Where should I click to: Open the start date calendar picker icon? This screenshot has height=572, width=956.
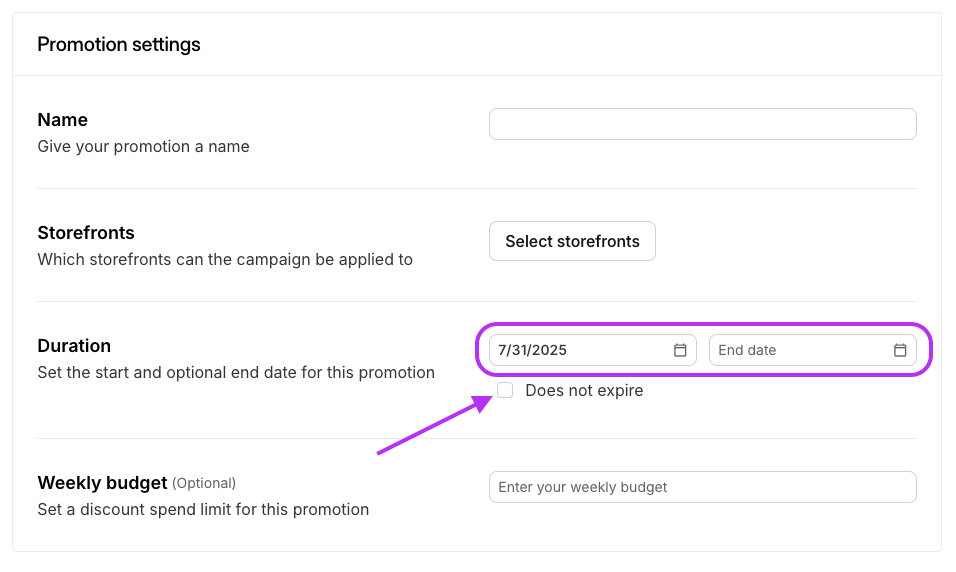coord(680,350)
